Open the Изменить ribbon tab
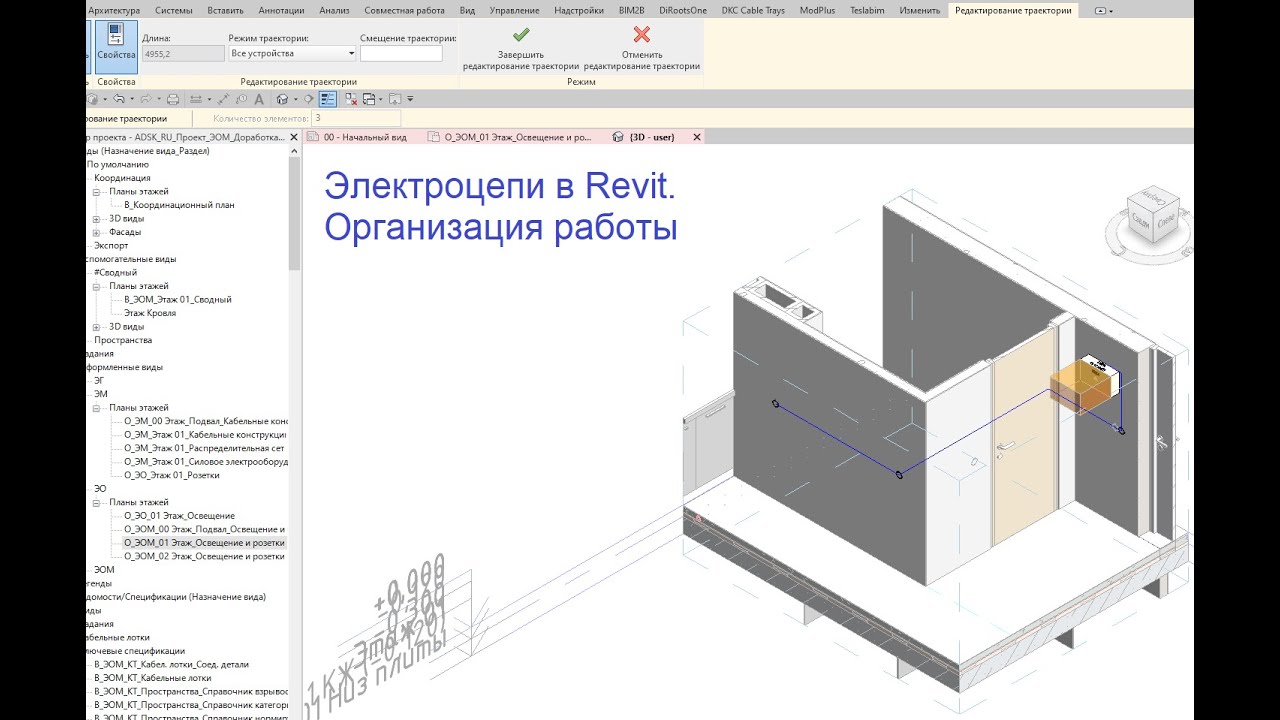Image resolution: width=1280 pixels, height=720 pixels. coord(919,10)
